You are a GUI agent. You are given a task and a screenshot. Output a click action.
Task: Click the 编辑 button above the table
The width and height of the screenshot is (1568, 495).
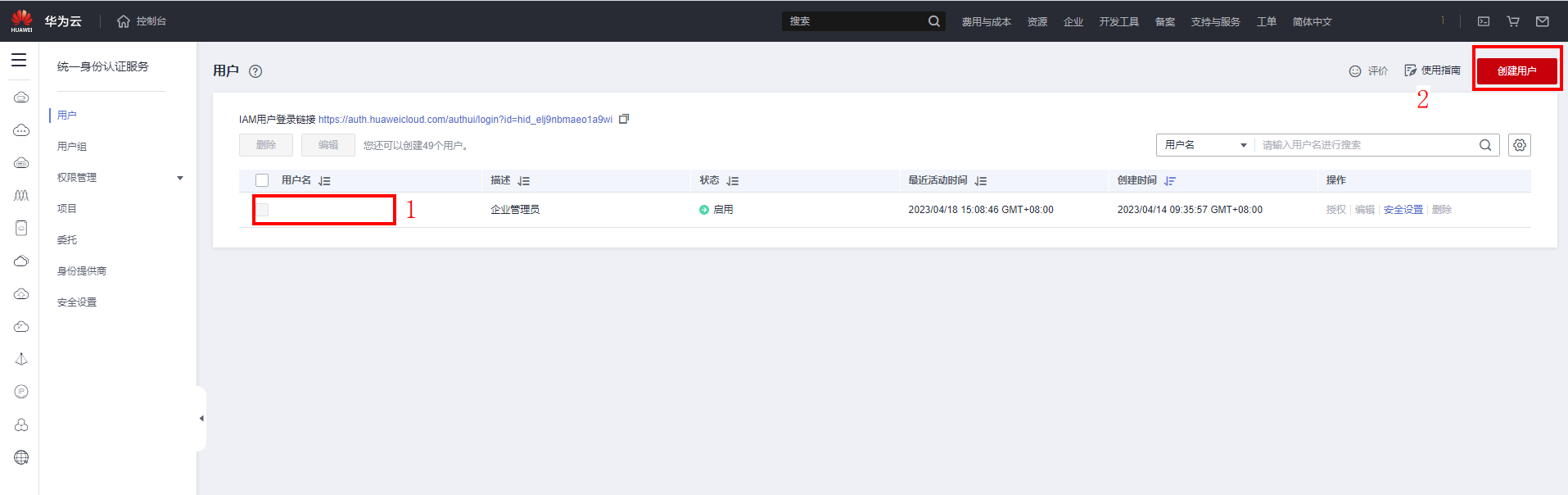(x=328, y=145)
